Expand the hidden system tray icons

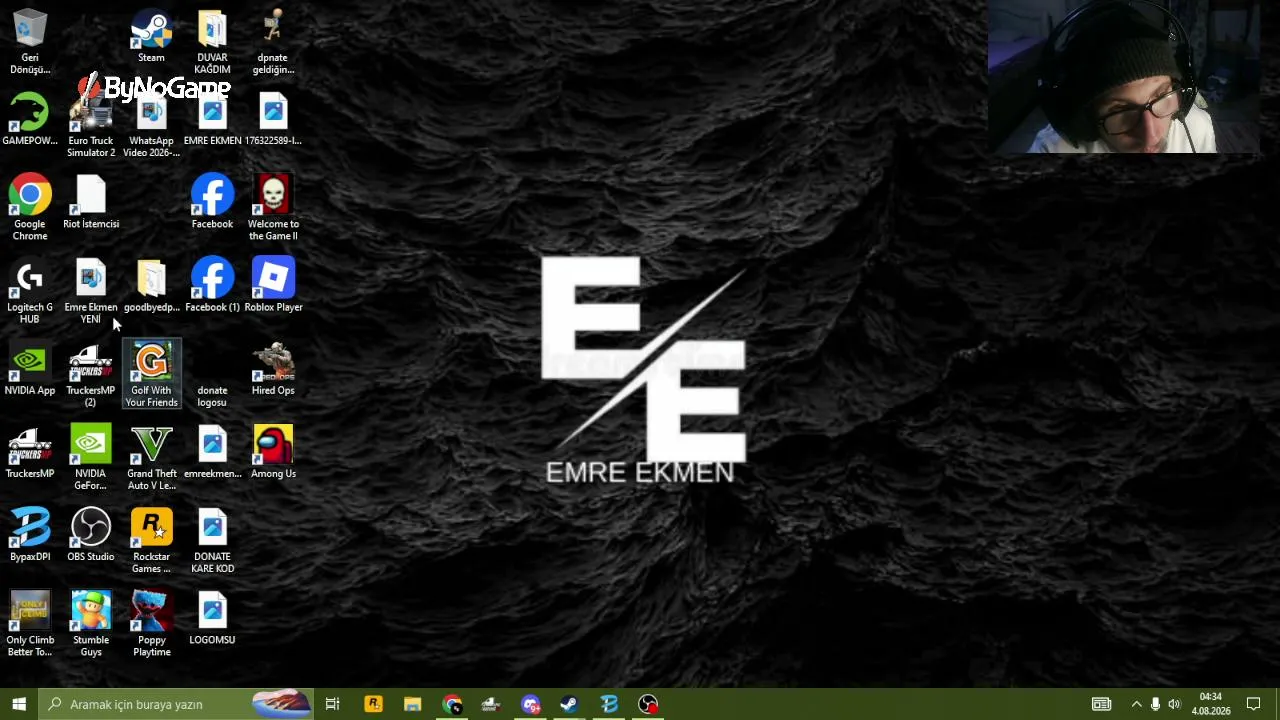pos(1136,704)
